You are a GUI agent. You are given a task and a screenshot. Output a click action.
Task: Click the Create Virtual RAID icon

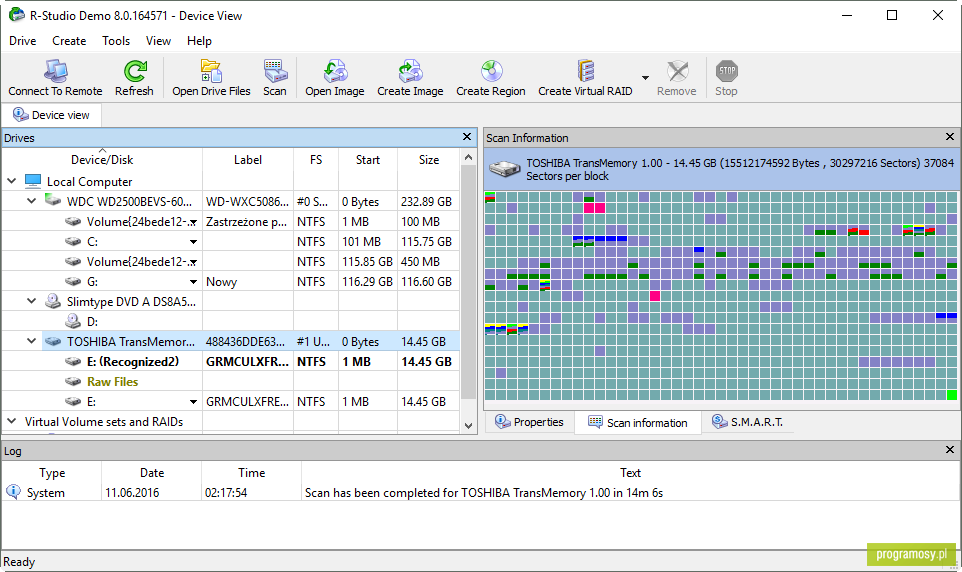click(585, 71)
